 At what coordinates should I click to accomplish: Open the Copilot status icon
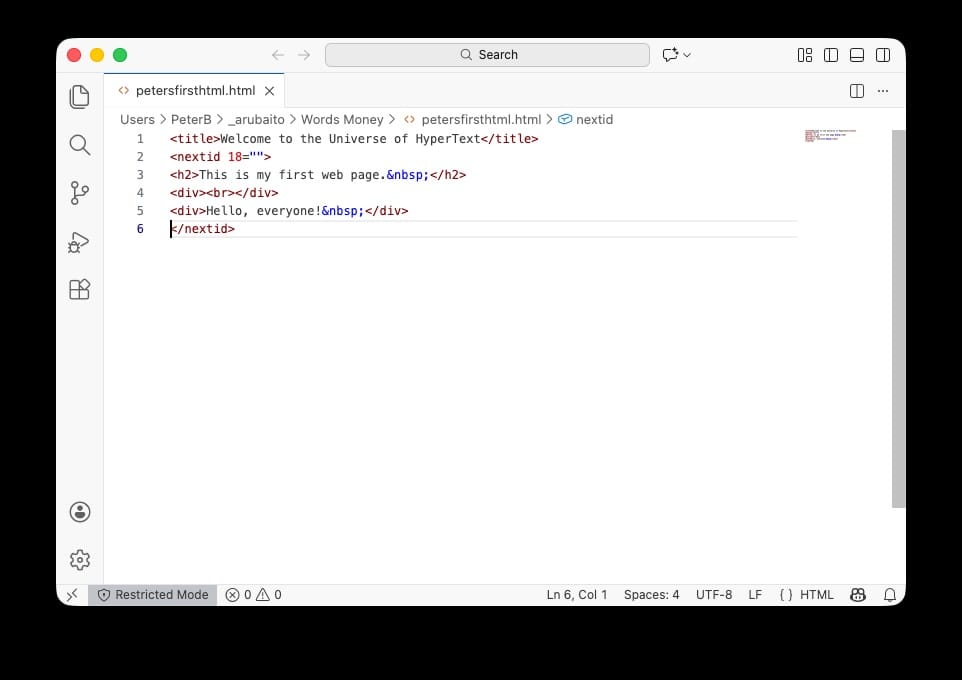858,595
